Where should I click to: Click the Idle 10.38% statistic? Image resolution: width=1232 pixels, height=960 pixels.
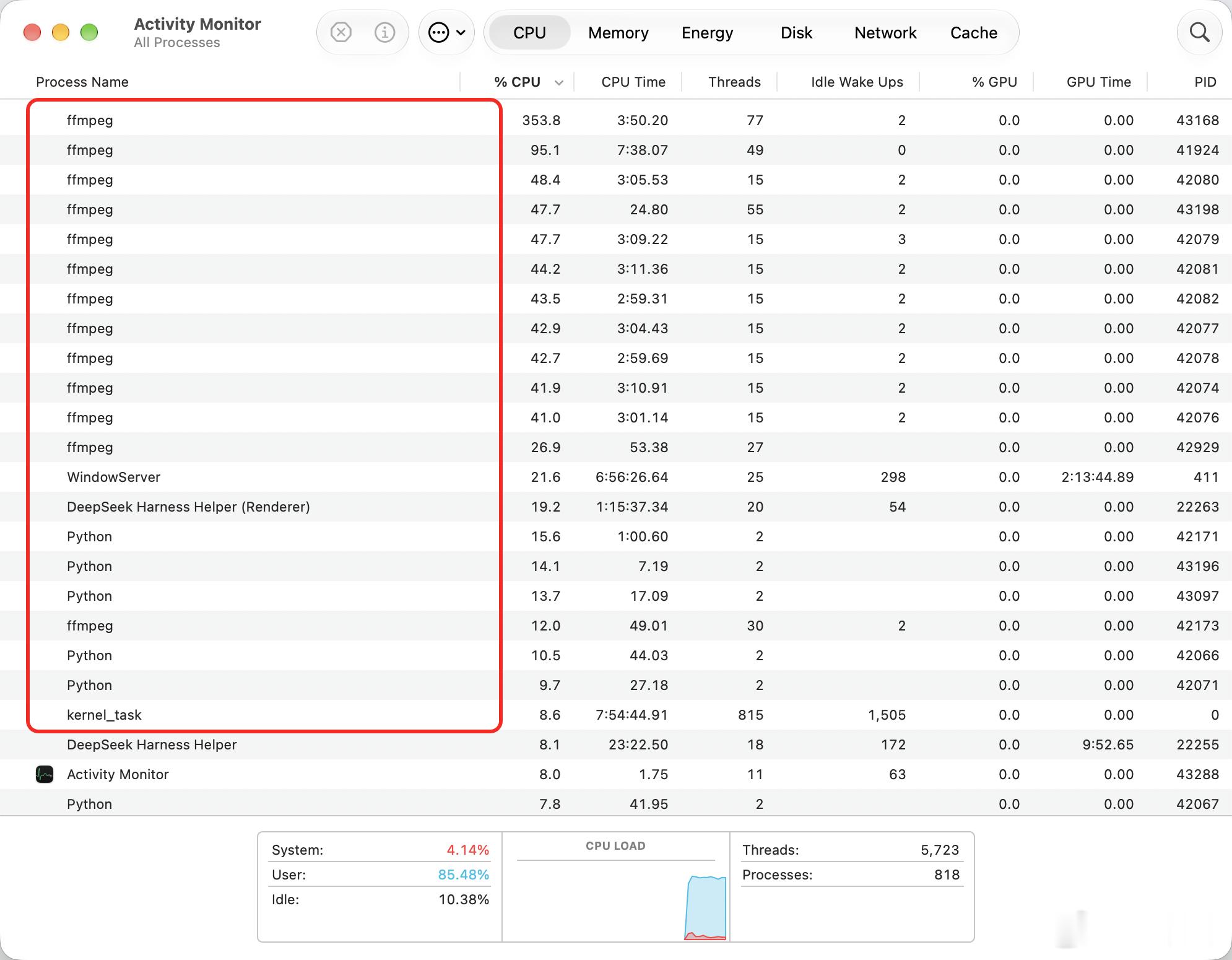380,899
